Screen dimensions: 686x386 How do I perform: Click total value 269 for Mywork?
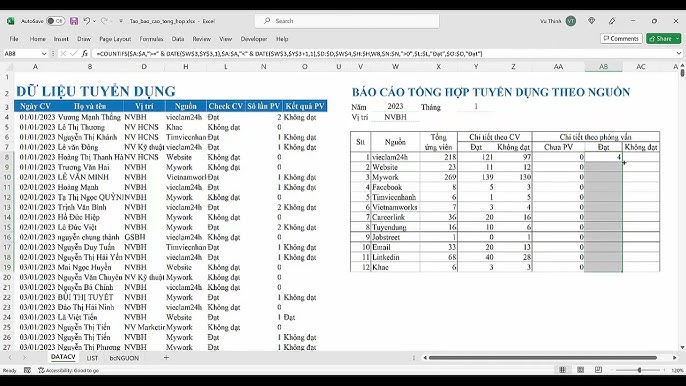click(439, 177)
